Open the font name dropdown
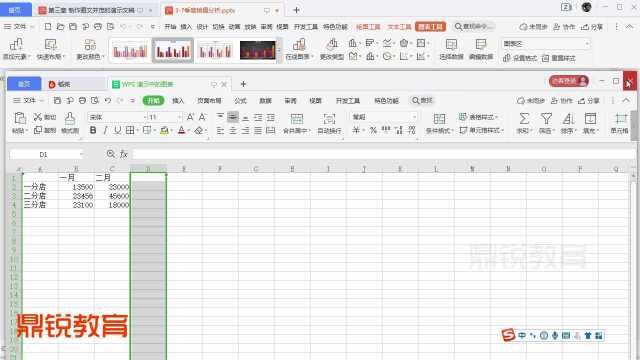Screen dimensions: 640x360 pyautogui.click(x=144, y=117)
